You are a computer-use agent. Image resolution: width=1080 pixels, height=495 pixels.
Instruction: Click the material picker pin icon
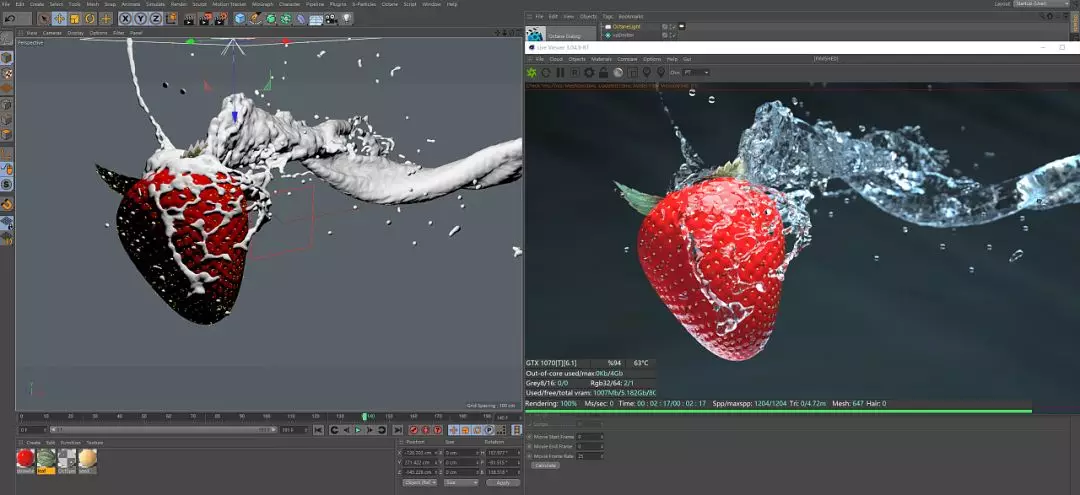click(661, 72)
